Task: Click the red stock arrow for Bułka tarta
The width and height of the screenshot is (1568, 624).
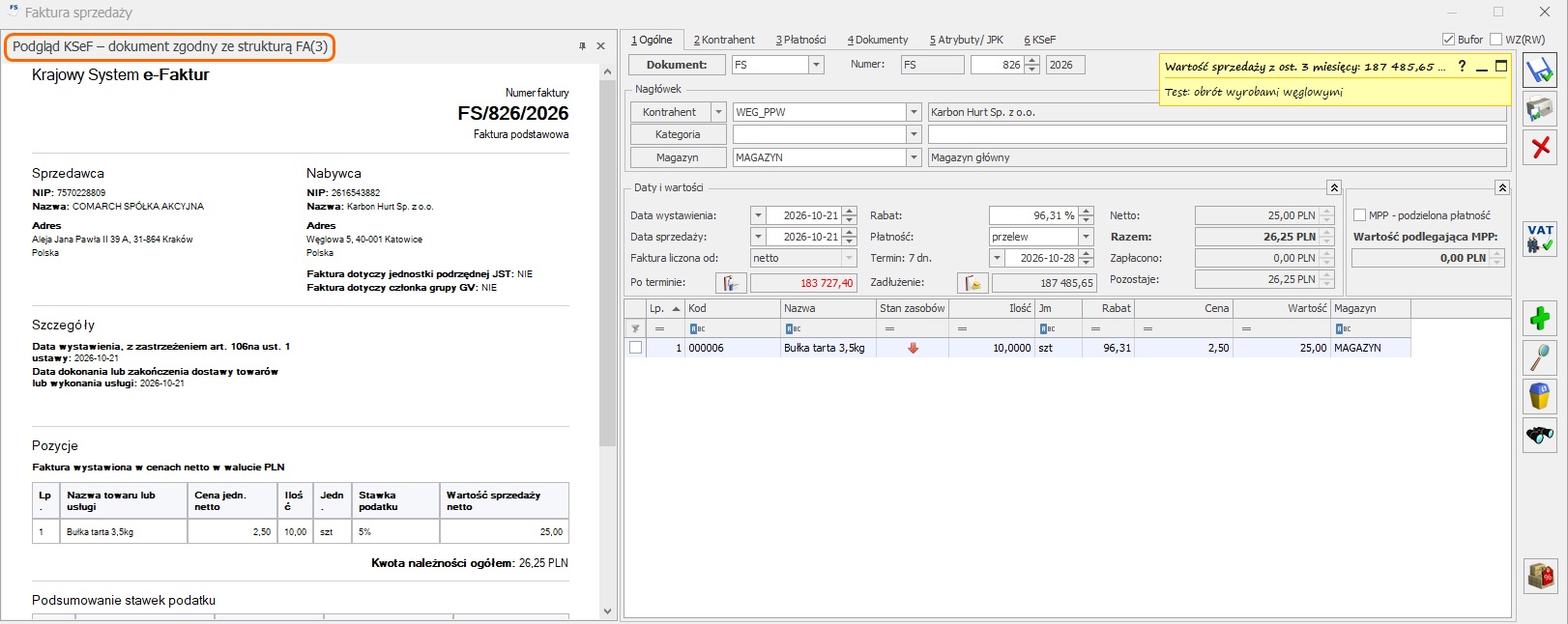Action: [x=913, y=348]
